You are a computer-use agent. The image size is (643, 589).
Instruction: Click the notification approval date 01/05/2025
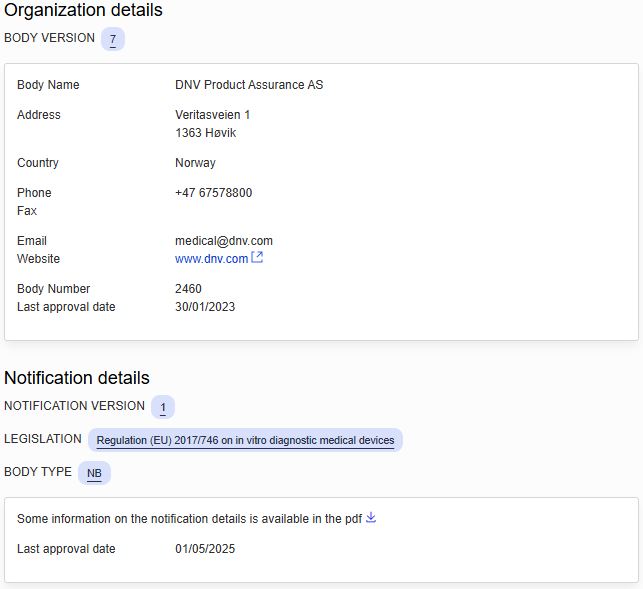coord(205,549)
